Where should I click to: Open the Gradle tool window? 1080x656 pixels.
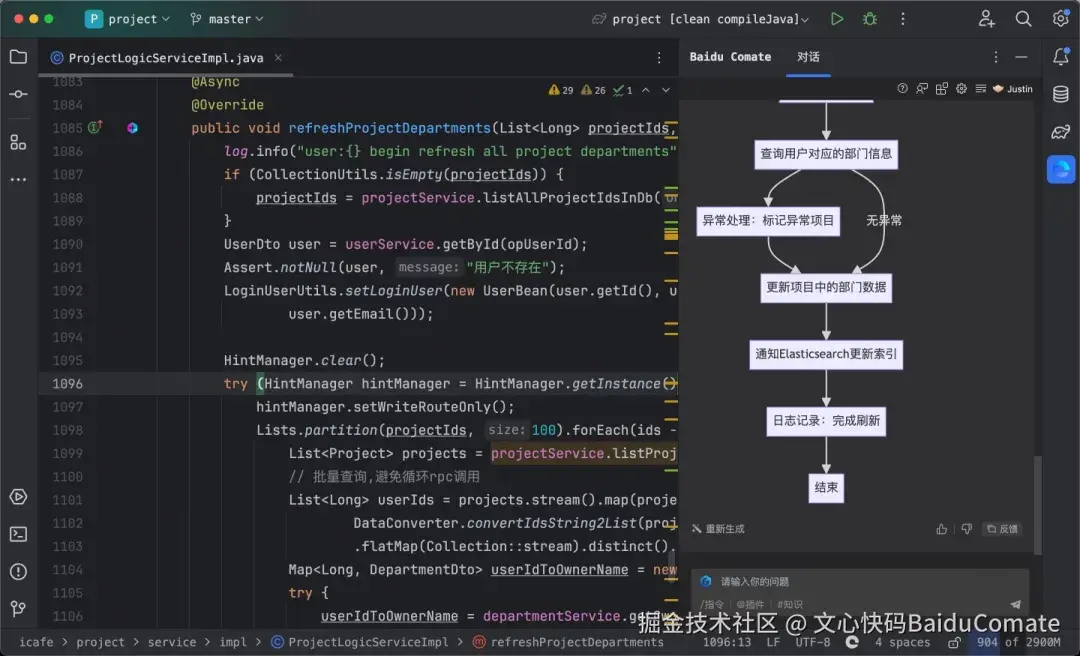pos(1061,131)
